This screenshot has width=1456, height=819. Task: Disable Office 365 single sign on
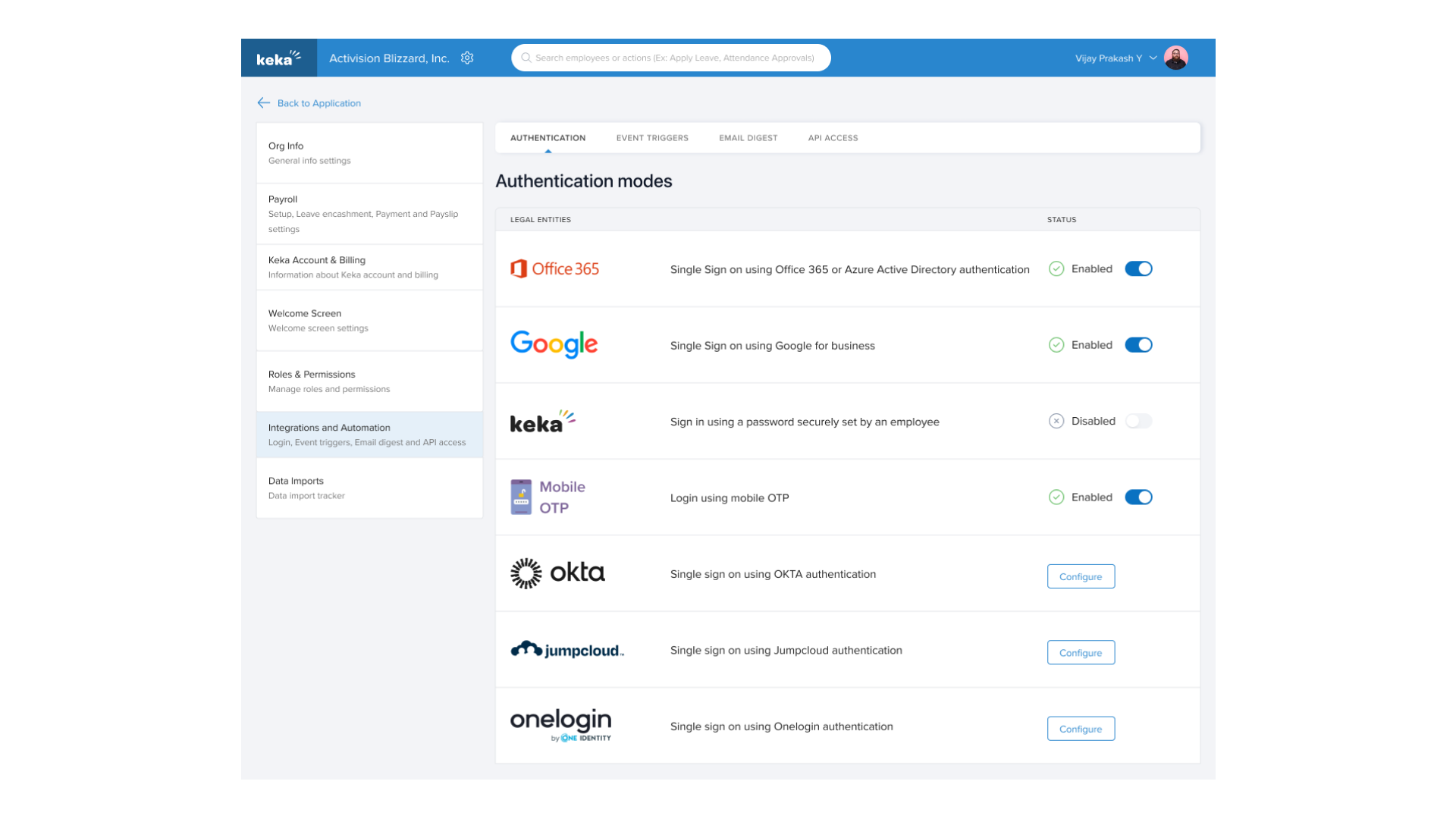[x=1138, y=268]
